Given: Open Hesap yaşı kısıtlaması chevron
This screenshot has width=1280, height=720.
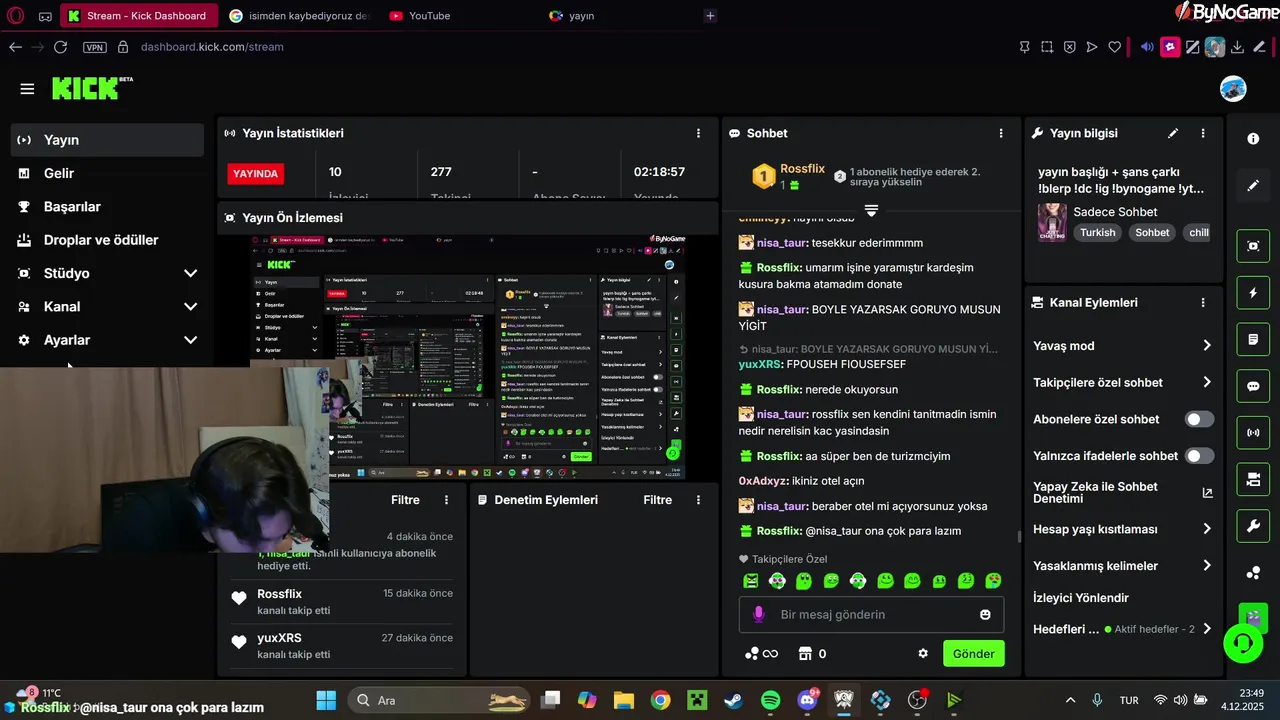Looking at the screenshot, I should pos(1207,529).
